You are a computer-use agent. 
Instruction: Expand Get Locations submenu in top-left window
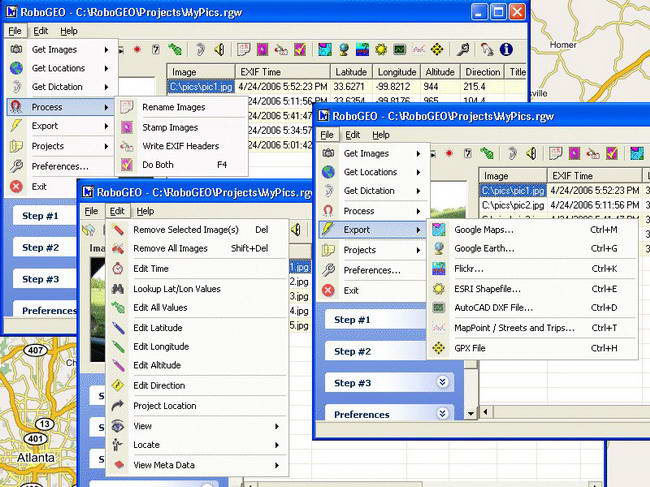coord(107,68)
